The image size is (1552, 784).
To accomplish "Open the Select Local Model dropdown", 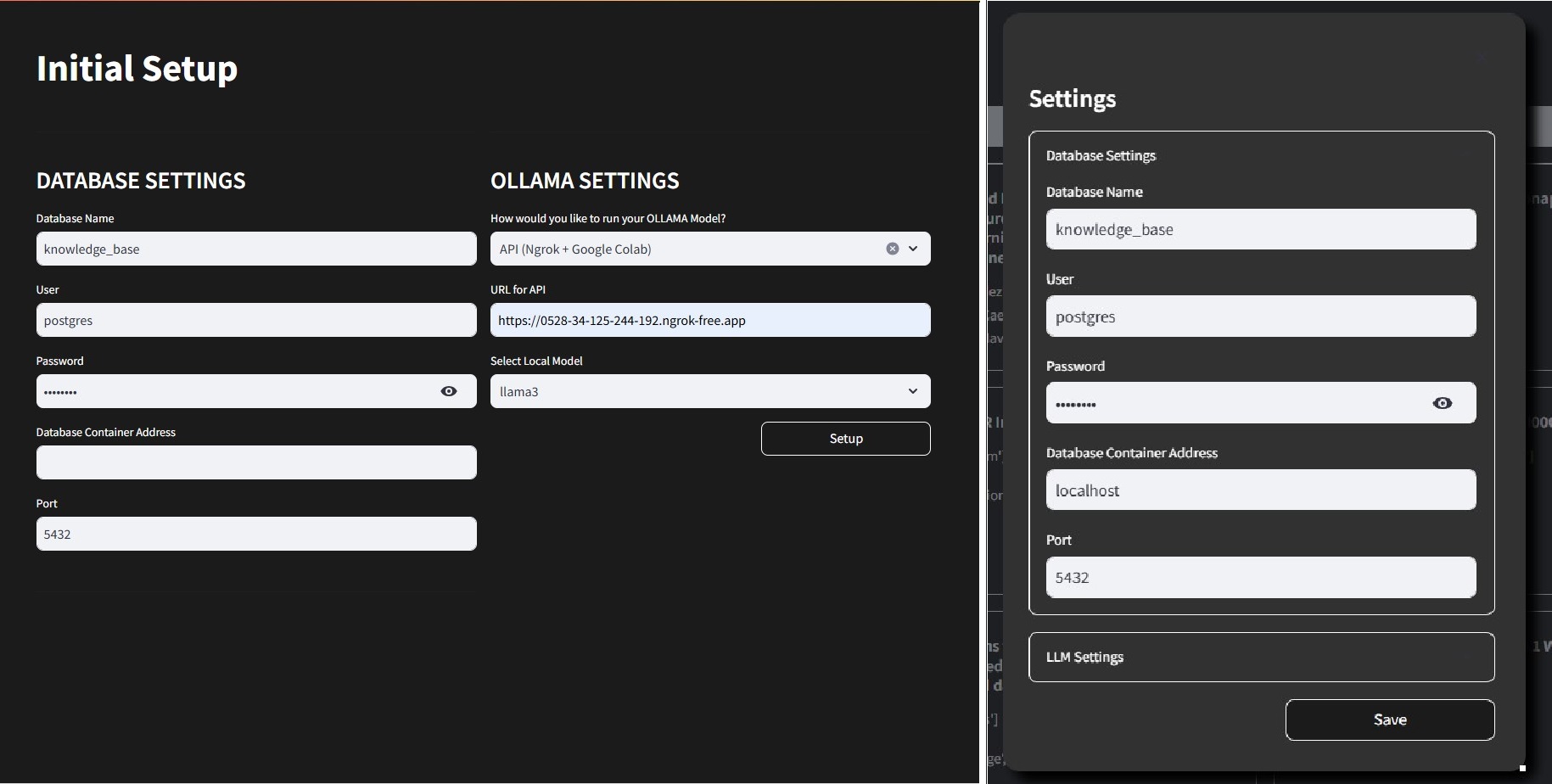I will pos(710,391).
